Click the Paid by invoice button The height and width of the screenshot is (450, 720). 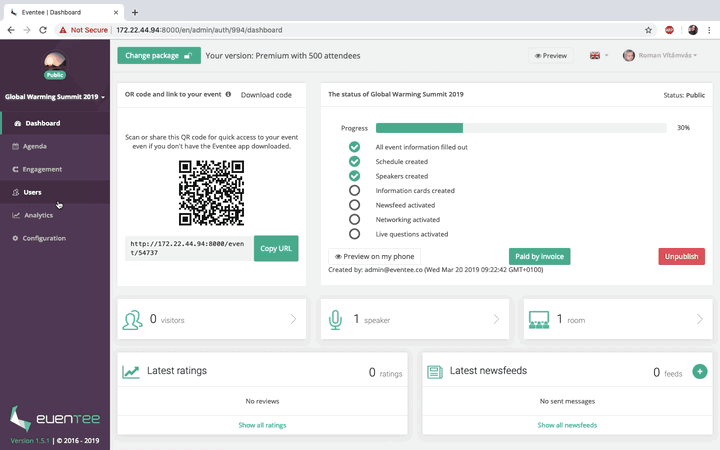pyautogui.click(x=540, y=257)
